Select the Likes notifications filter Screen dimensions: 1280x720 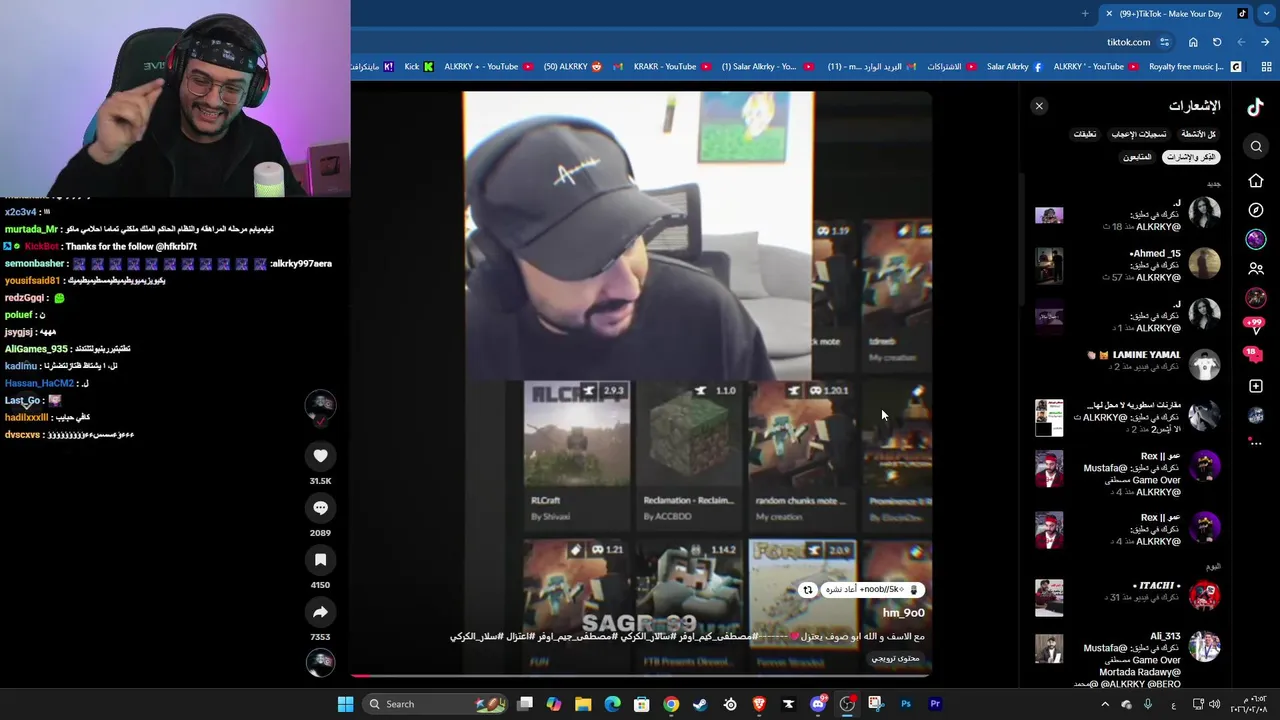1139,134
